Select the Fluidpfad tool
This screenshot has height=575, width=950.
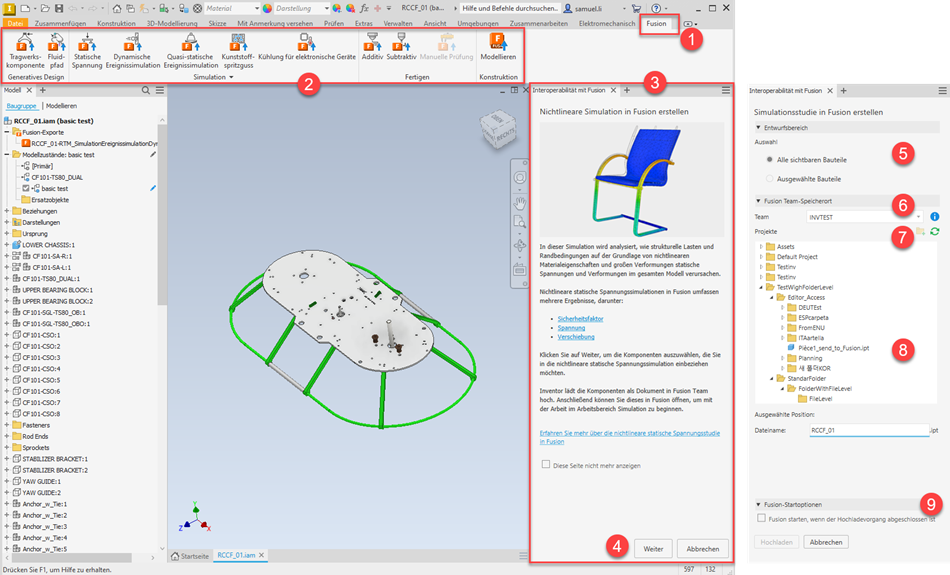(x=56, y=51)
